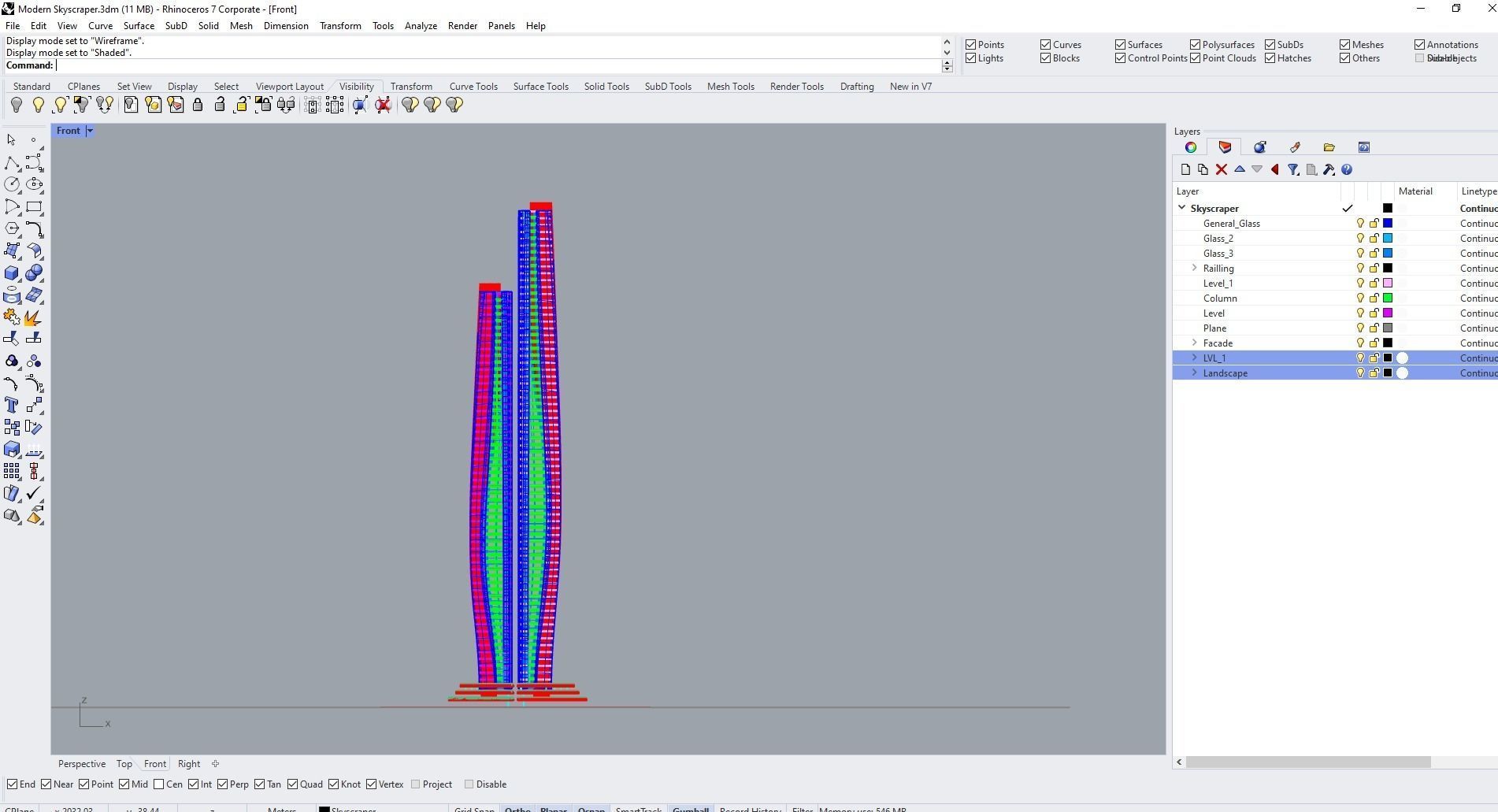
Task: Move layer up with blue triangle
Action: [1240, 169]
